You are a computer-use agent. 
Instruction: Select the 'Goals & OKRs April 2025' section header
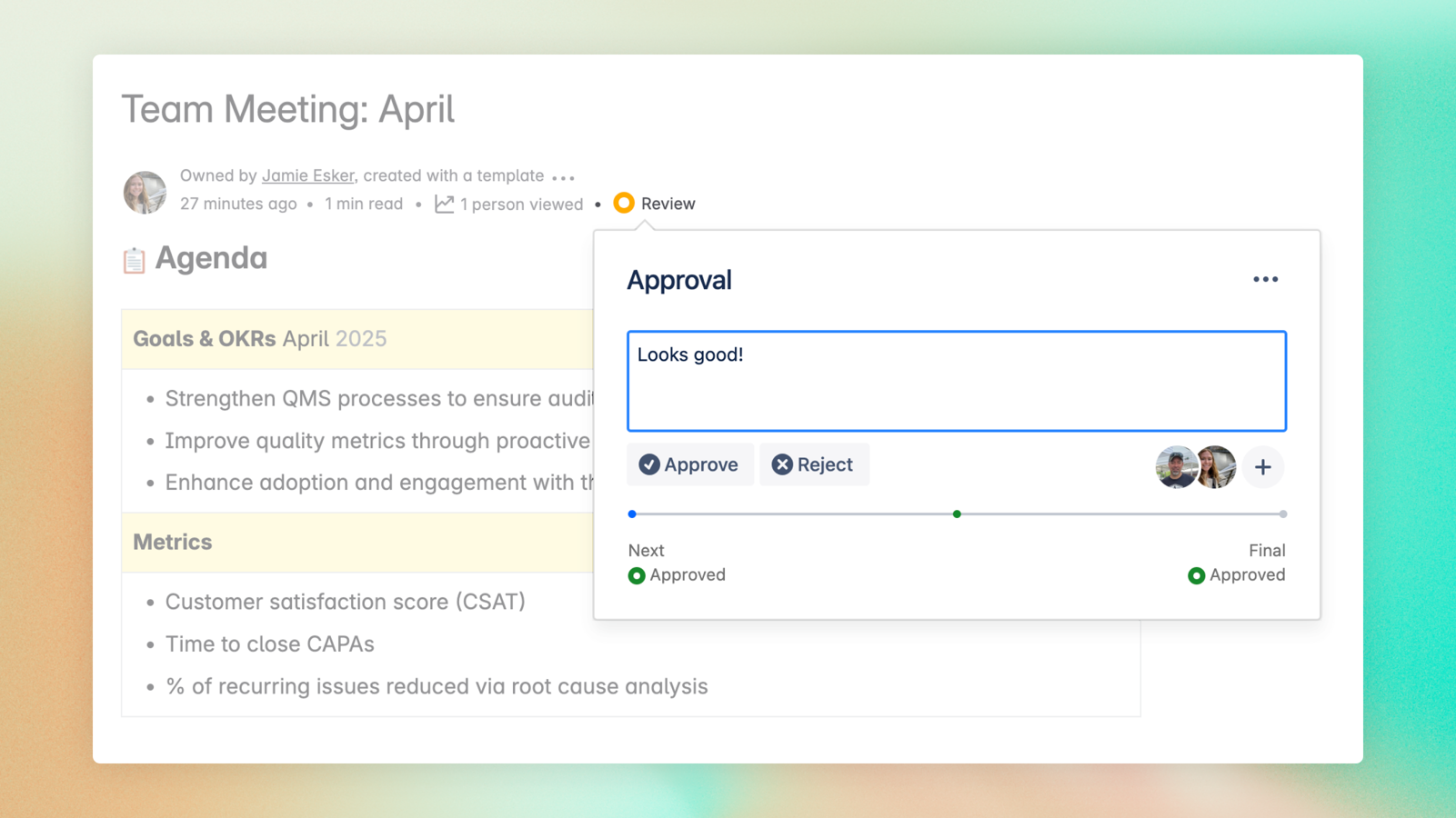[x=259, y=338]
